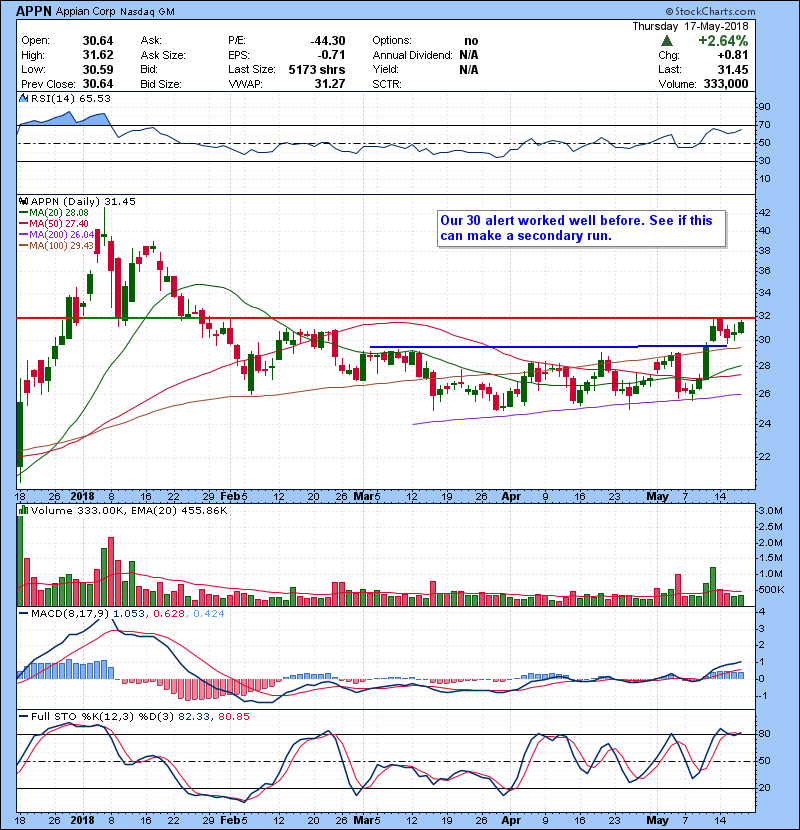
Task: Click the Low price value 30.59
Action: [98, 69]
